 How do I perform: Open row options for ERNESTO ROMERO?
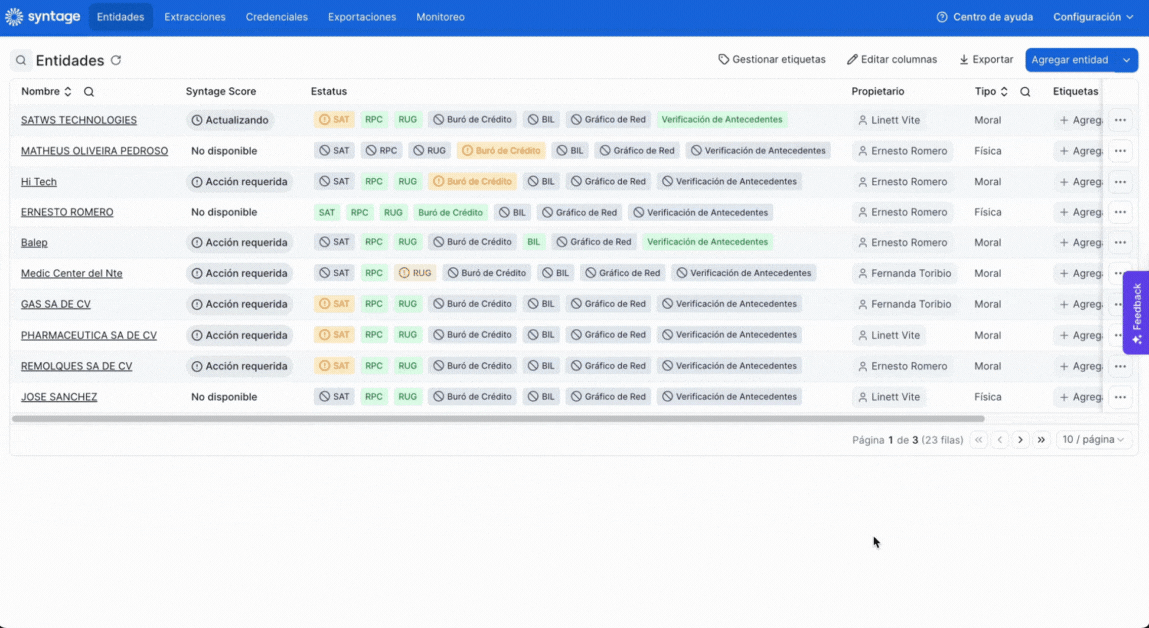coord(1120,213)
